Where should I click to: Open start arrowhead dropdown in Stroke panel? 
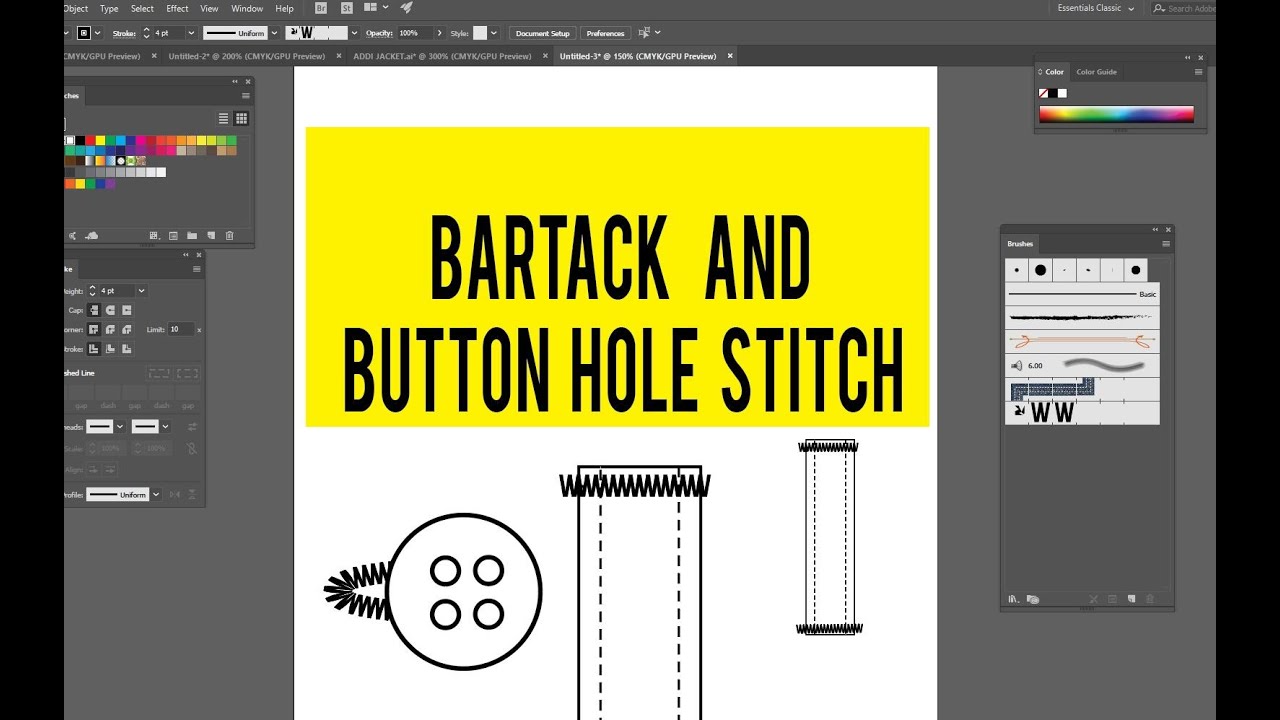tap(120, 426)
